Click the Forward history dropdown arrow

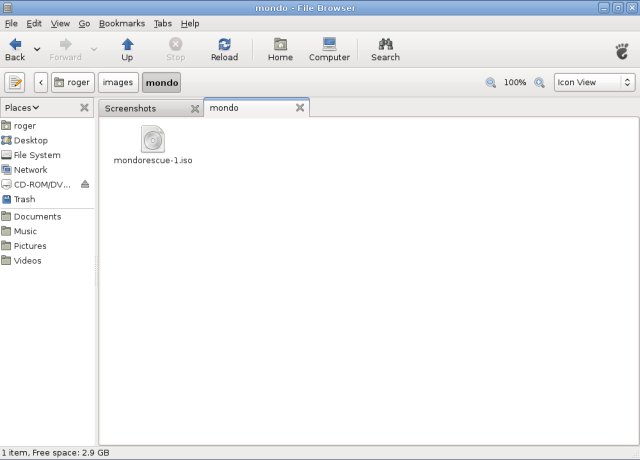(x=94, y=49)
